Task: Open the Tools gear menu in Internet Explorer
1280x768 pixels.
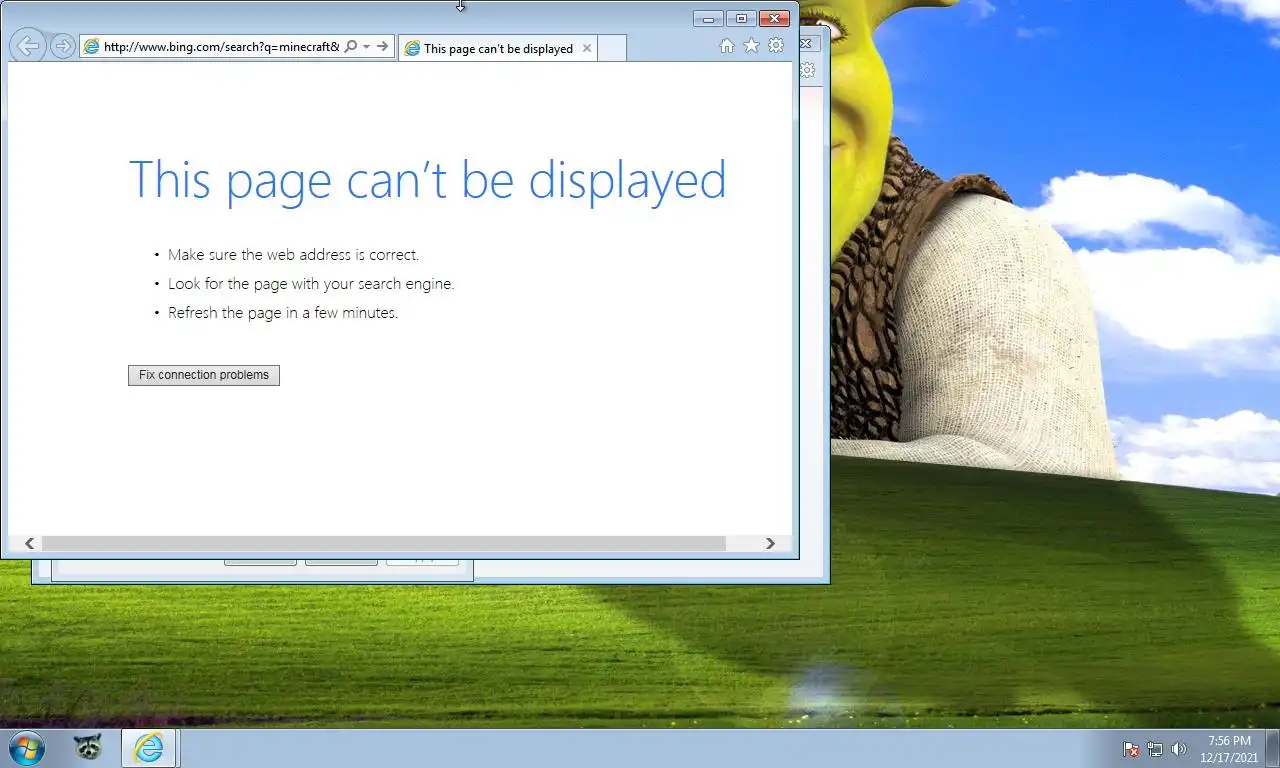Action: 775,46
